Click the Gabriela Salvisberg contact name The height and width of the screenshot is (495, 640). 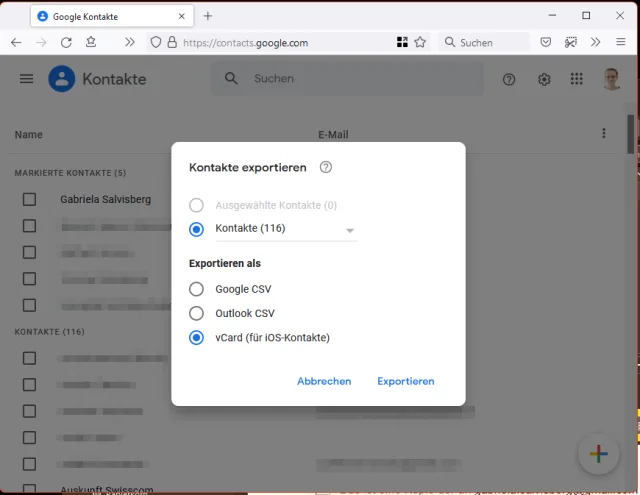(x=106, y=200)
